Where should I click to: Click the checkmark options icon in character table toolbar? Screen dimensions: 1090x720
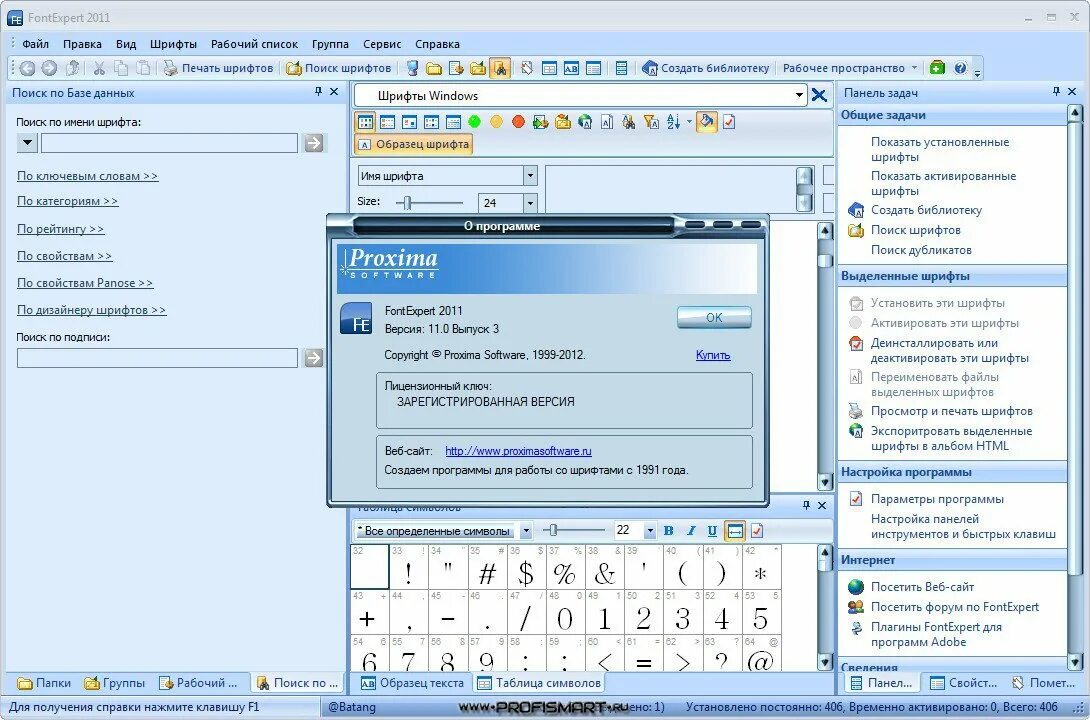coord(757,531)
